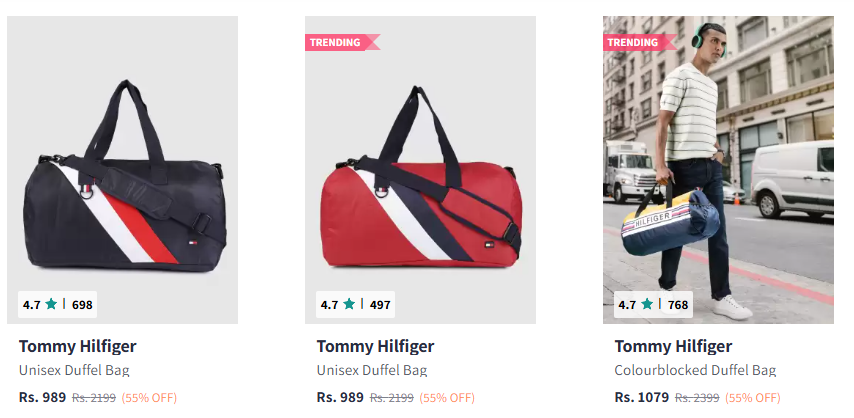Open the red duffel bag image
The width and height of the screenshot is (854, 418).
[420, 169]
